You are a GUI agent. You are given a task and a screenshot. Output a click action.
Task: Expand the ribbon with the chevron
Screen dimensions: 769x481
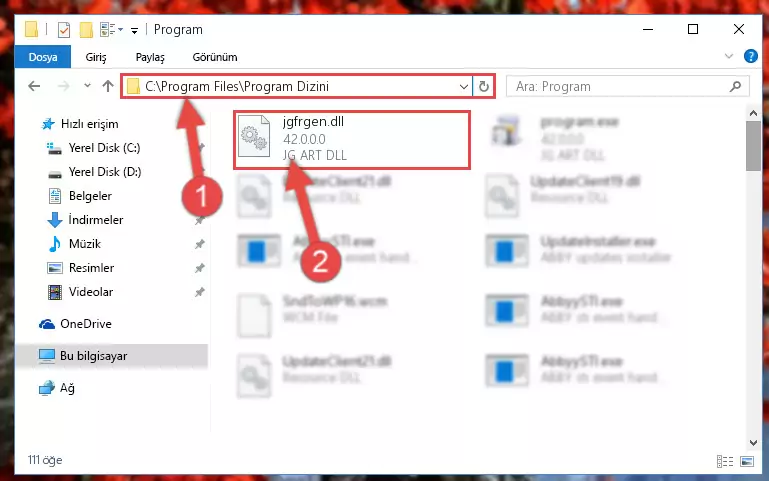coord(729,56)
